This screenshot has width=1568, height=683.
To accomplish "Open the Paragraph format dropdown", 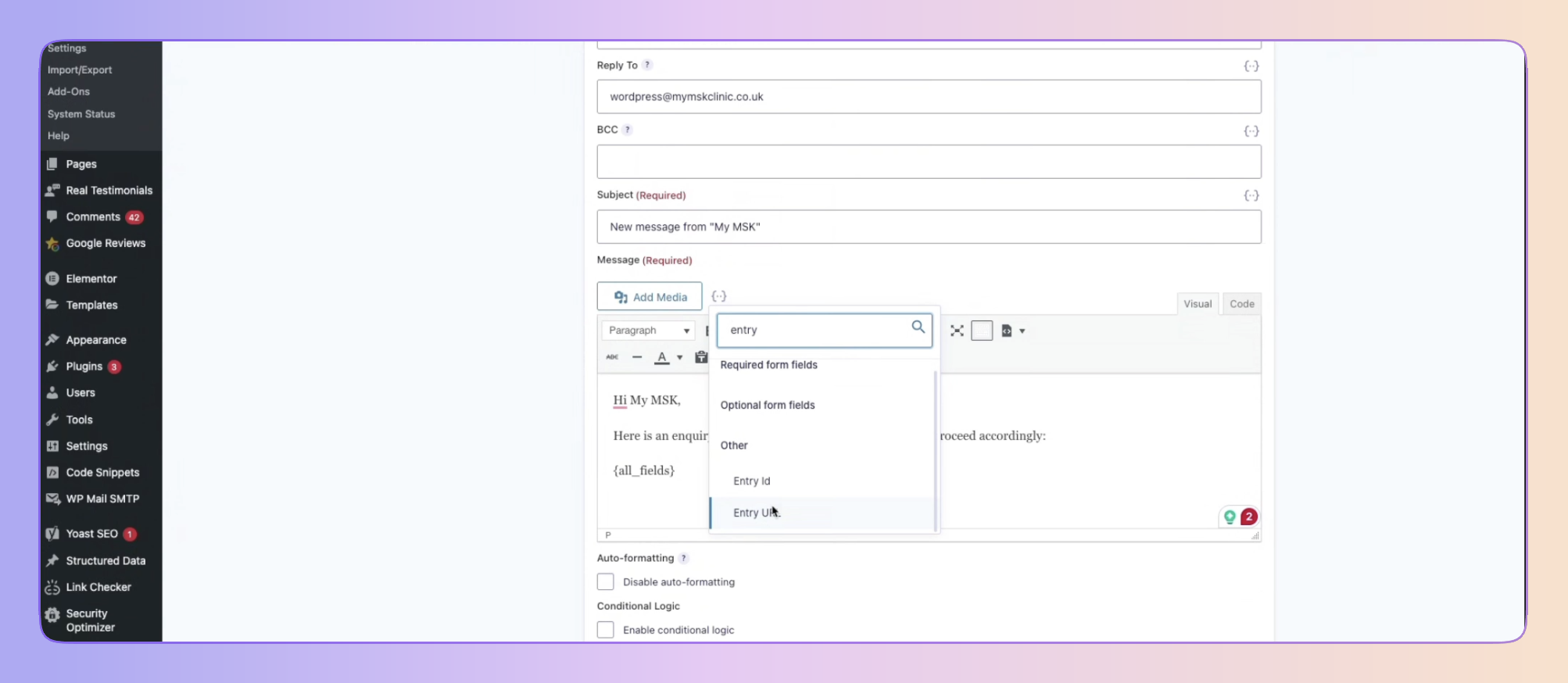I will coord(648,331).
